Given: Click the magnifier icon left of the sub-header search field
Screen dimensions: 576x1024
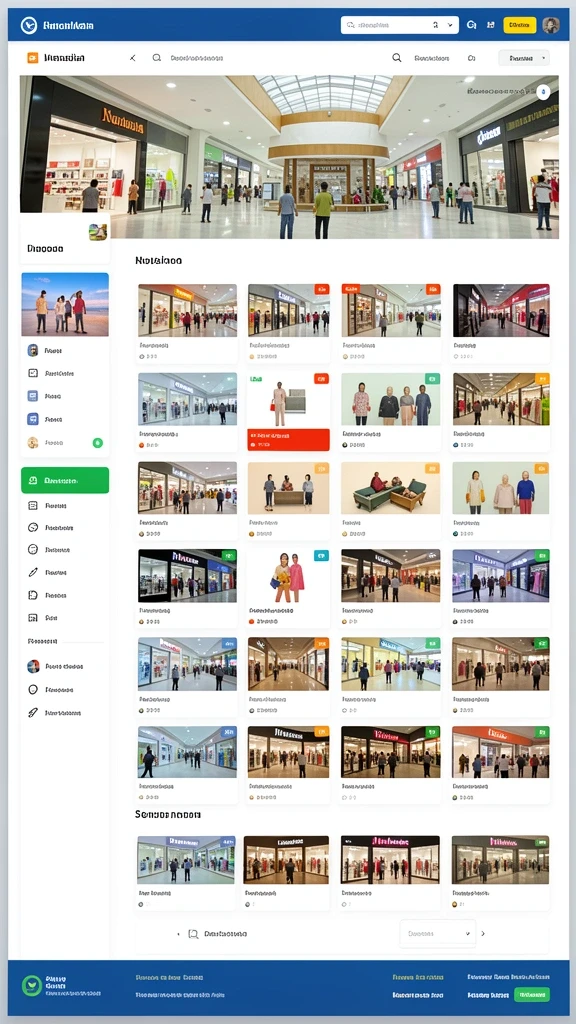Looking at the screenshot, I should [x=157, y=58].
